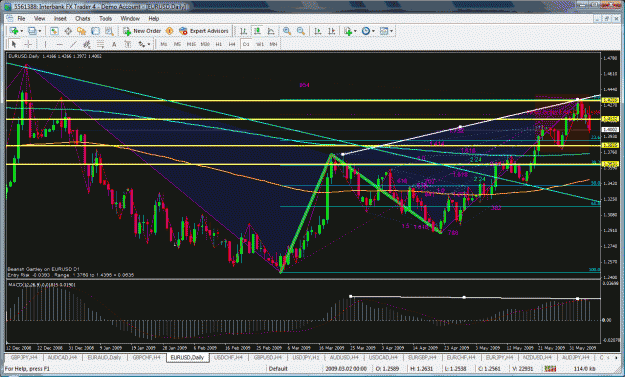Open the Charts menu
625x377 pixels.
pyautogui.click(x=83, y=18)
